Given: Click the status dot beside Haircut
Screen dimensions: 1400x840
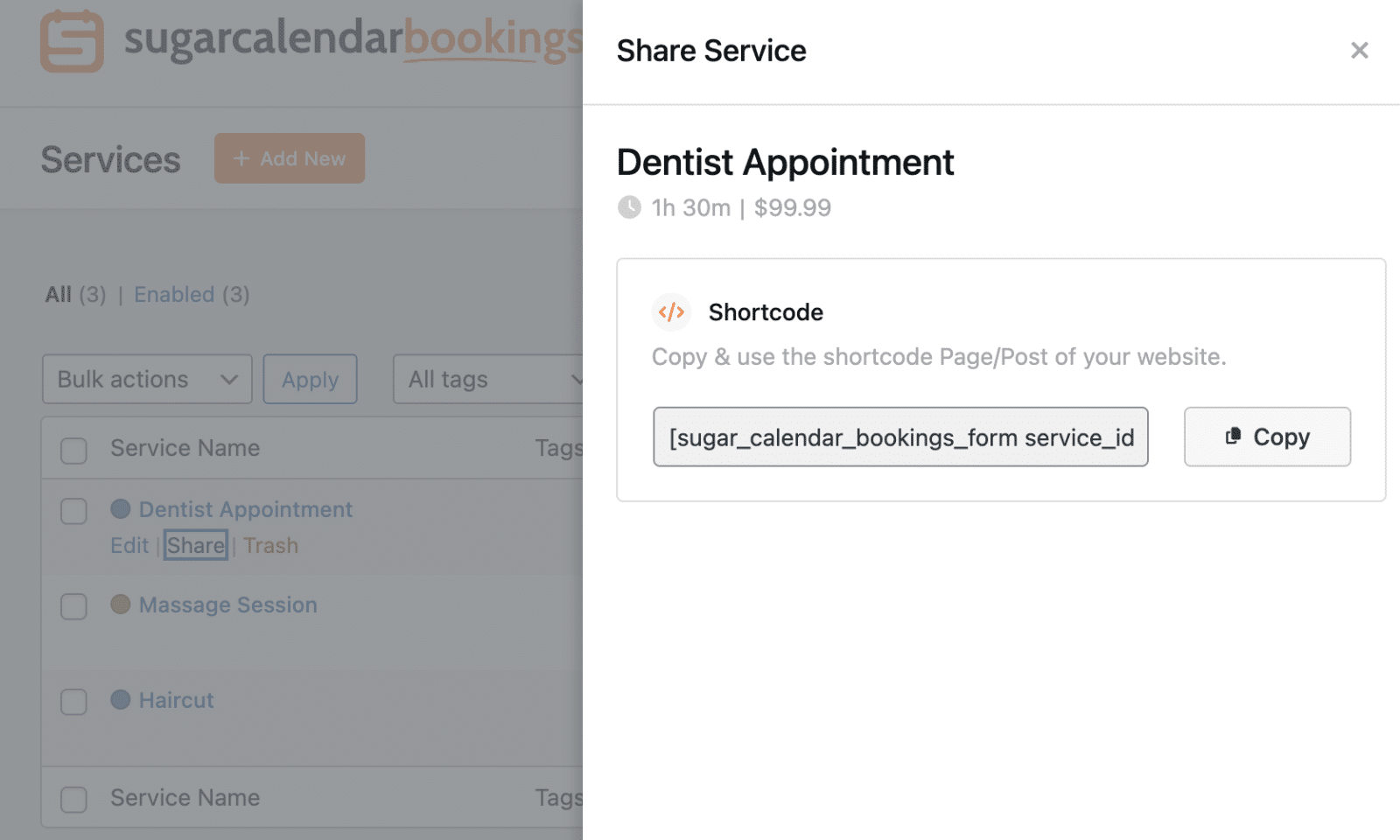Looking at the screenshot, I should pos(121,700).
